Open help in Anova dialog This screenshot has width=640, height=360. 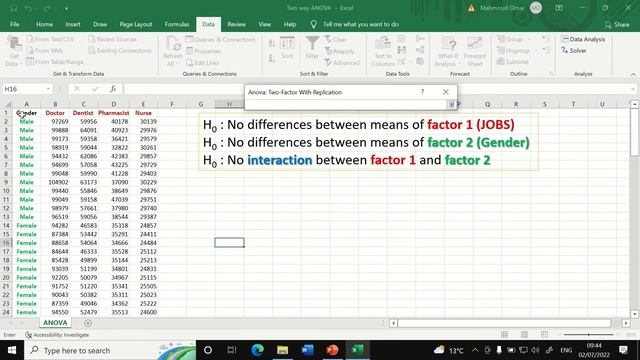422,92
